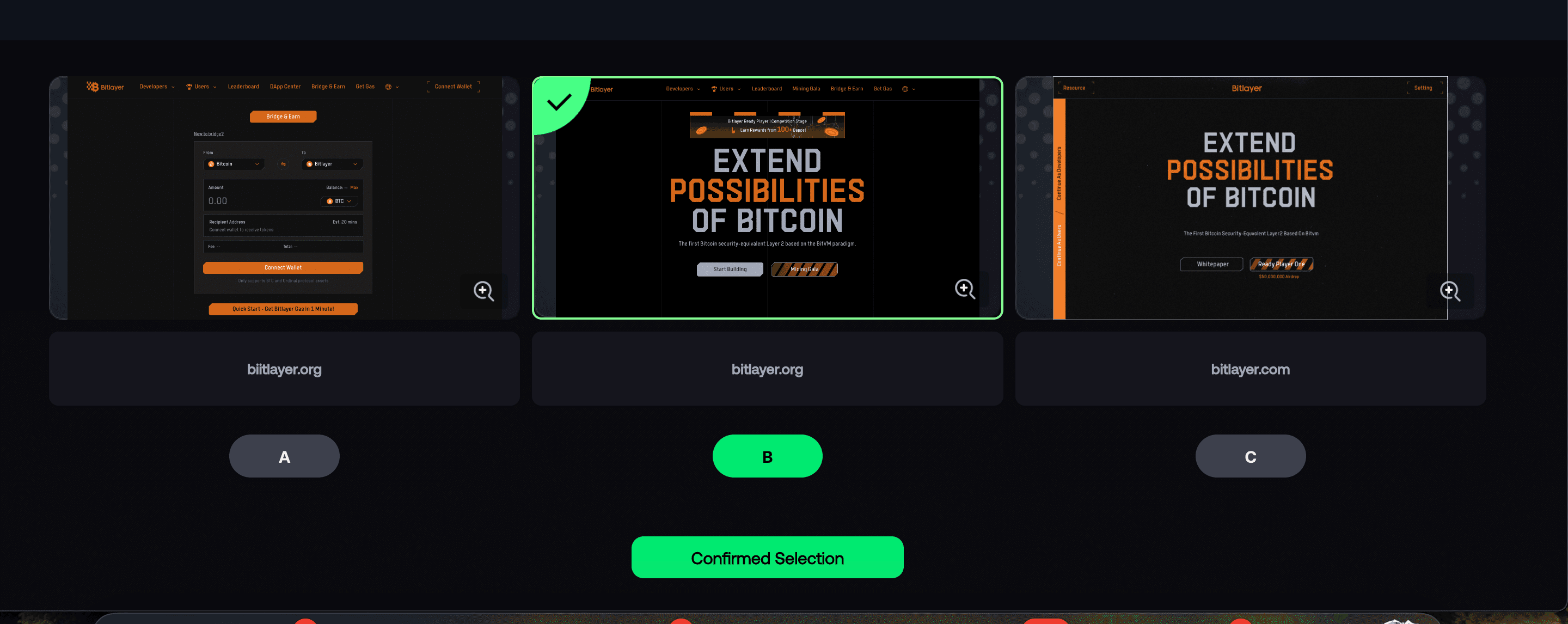Viewport: 1568px width, 624px height.
Task: Open the From Bitcoin network dropdown
Action: (x=234, y=164)
